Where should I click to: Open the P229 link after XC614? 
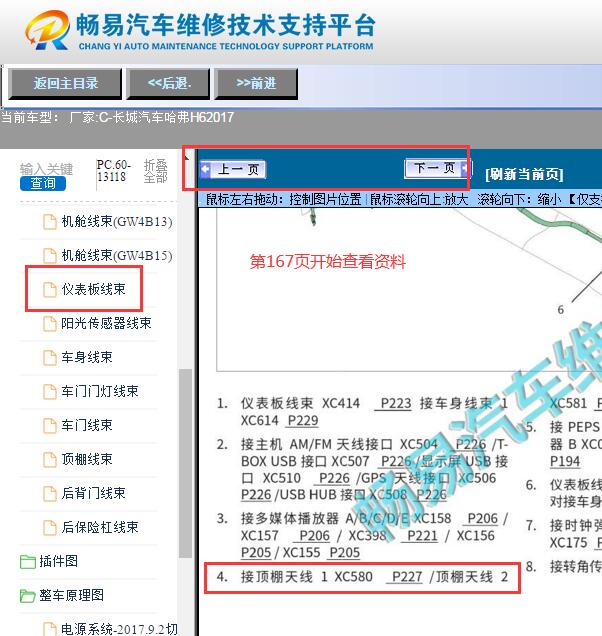click(x=303, y=421)
